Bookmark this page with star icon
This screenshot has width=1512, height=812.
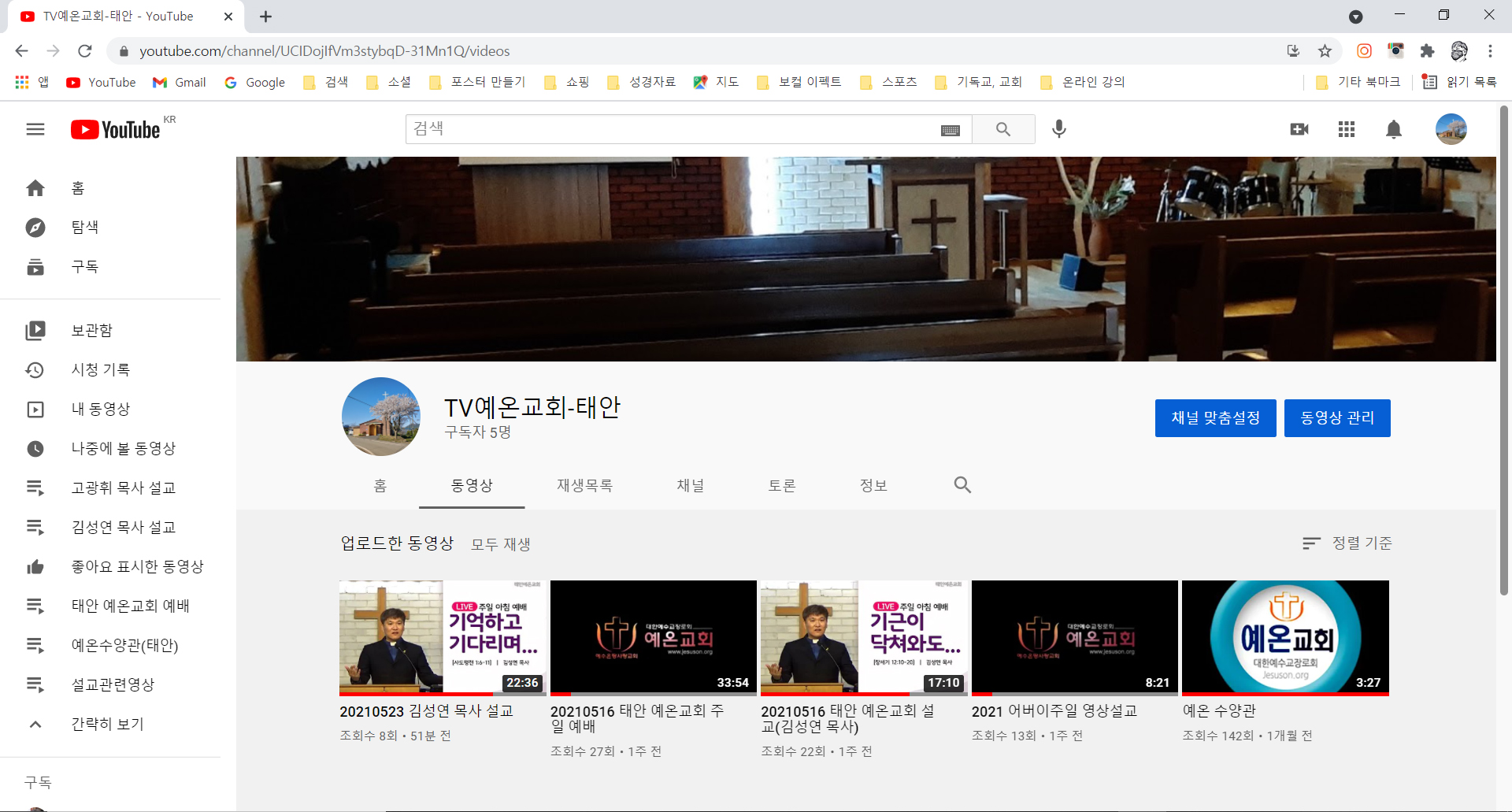(x=1325, y=51)
